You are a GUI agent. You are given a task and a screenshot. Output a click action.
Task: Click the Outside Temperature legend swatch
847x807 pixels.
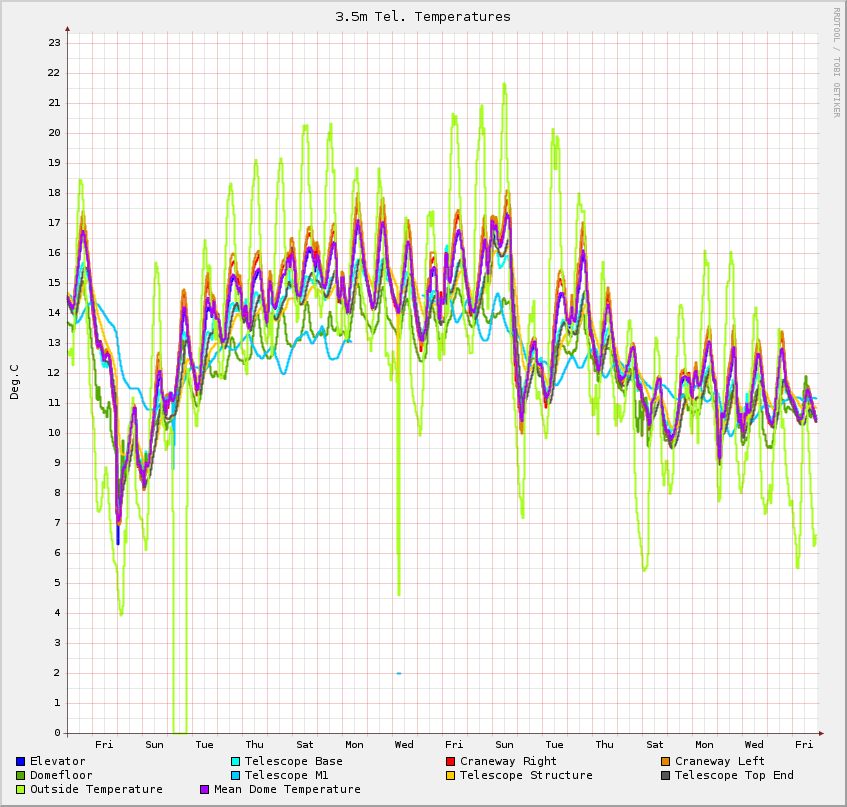20,790
